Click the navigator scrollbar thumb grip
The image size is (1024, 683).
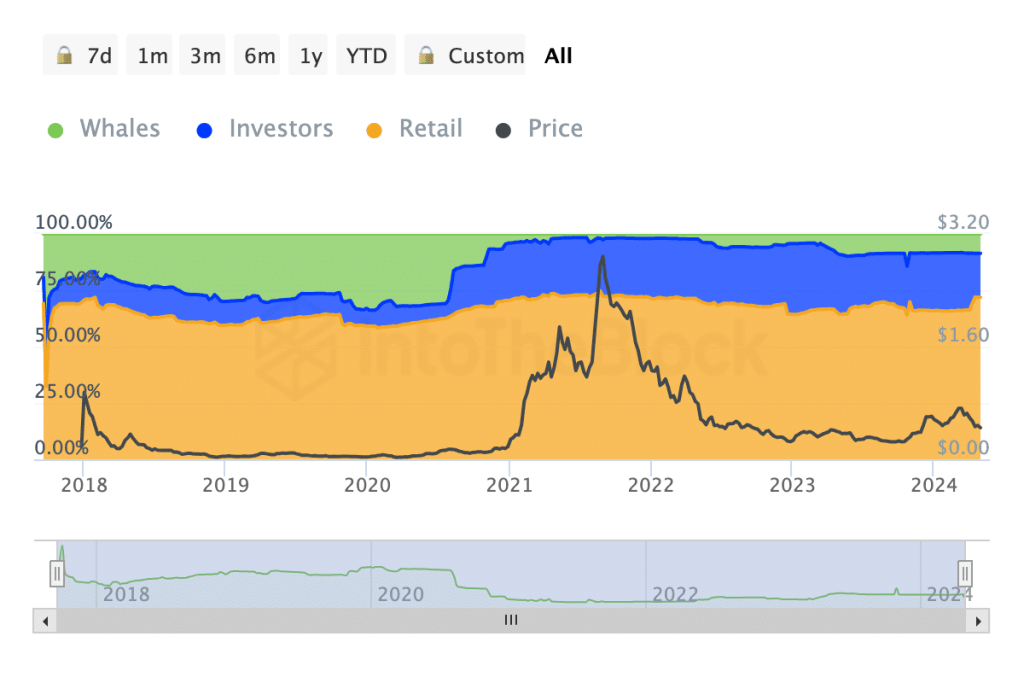point(511,620)
